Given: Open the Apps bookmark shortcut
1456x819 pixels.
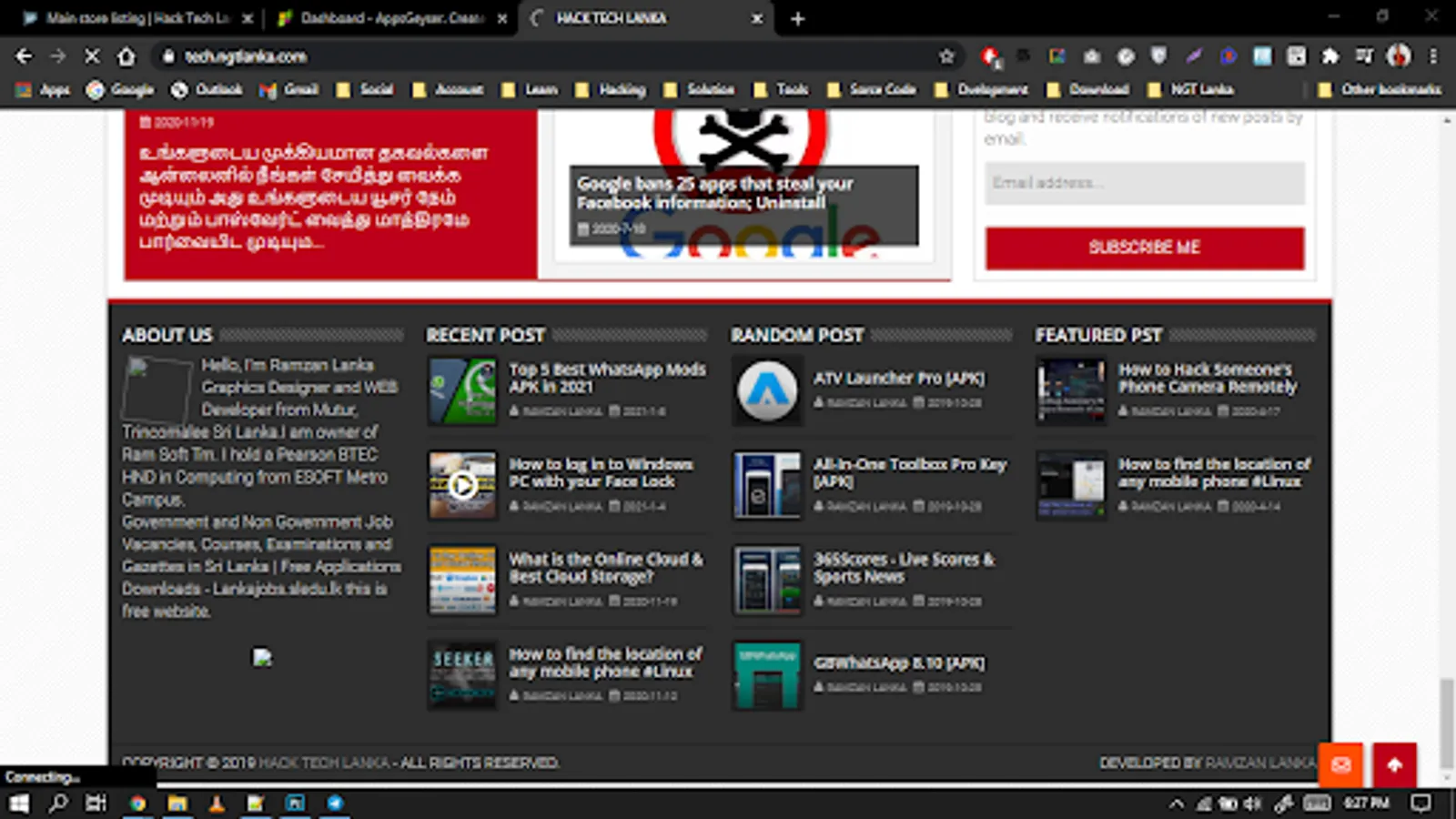Looking at the screenshot, I should 43,89.
